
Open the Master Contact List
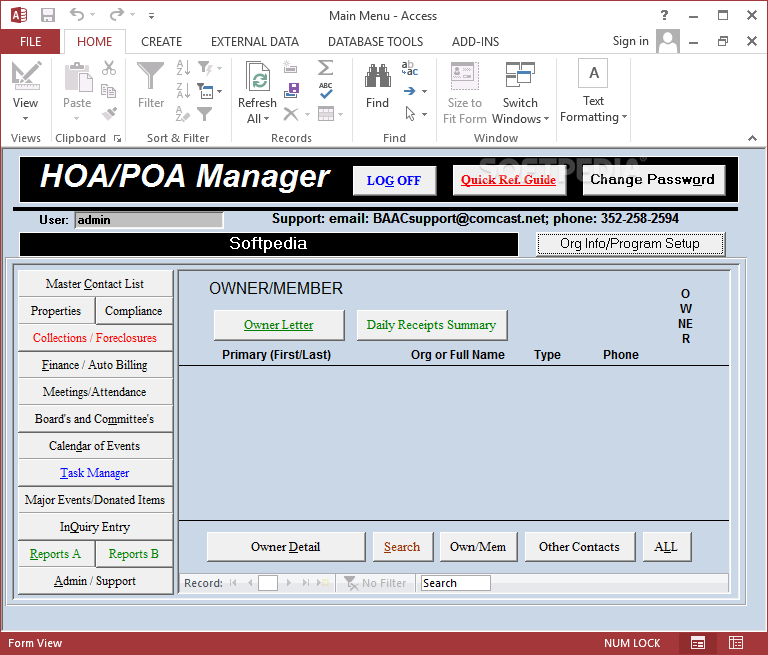point(95,284)
